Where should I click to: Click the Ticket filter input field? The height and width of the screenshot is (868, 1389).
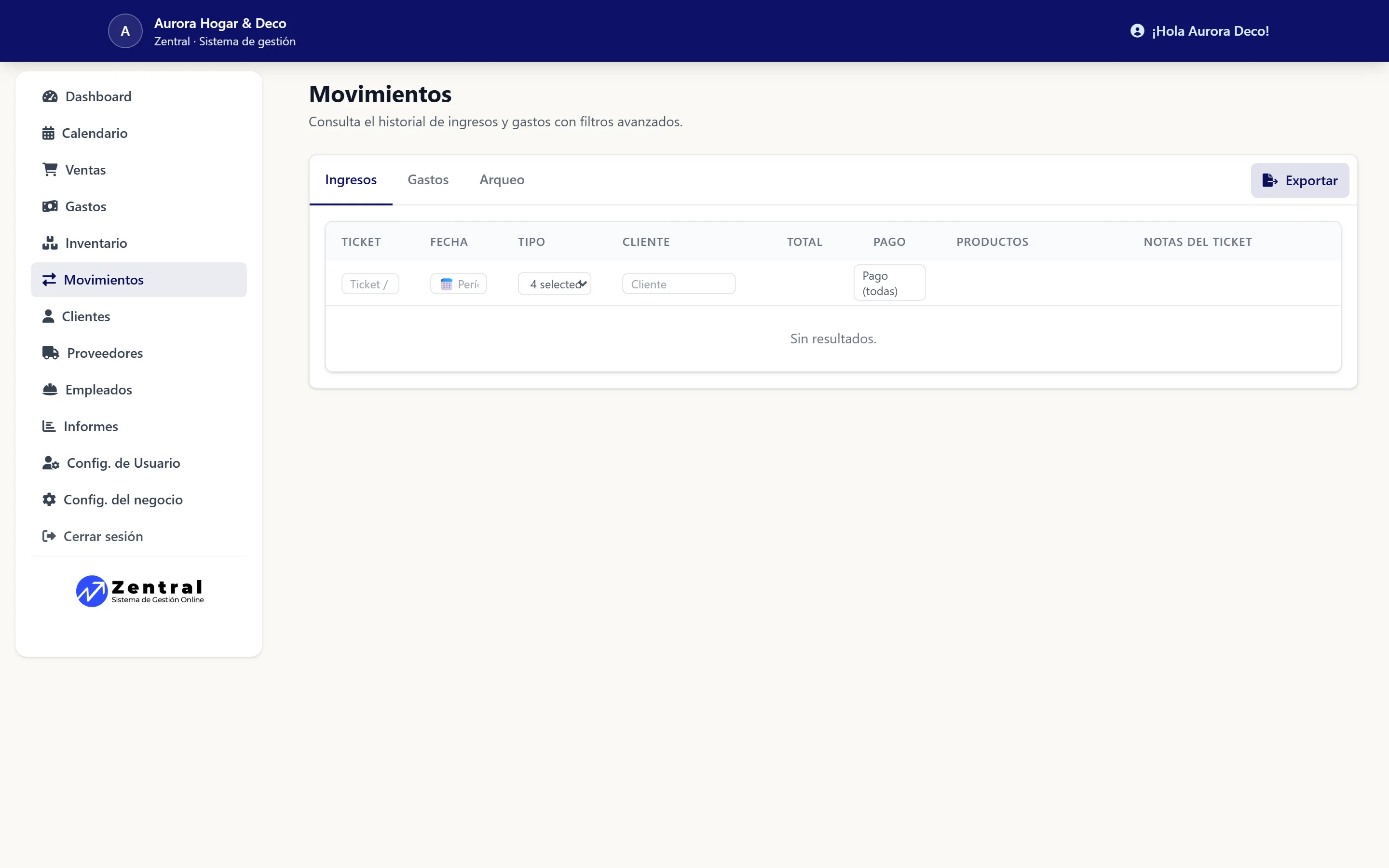pyautogui.click(x=370, y=284)
